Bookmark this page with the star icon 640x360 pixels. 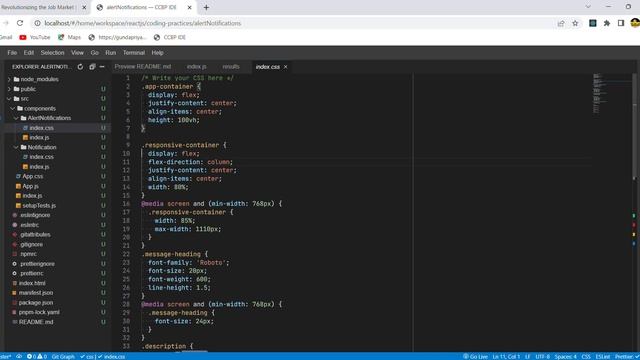click(x=576, y=23)
